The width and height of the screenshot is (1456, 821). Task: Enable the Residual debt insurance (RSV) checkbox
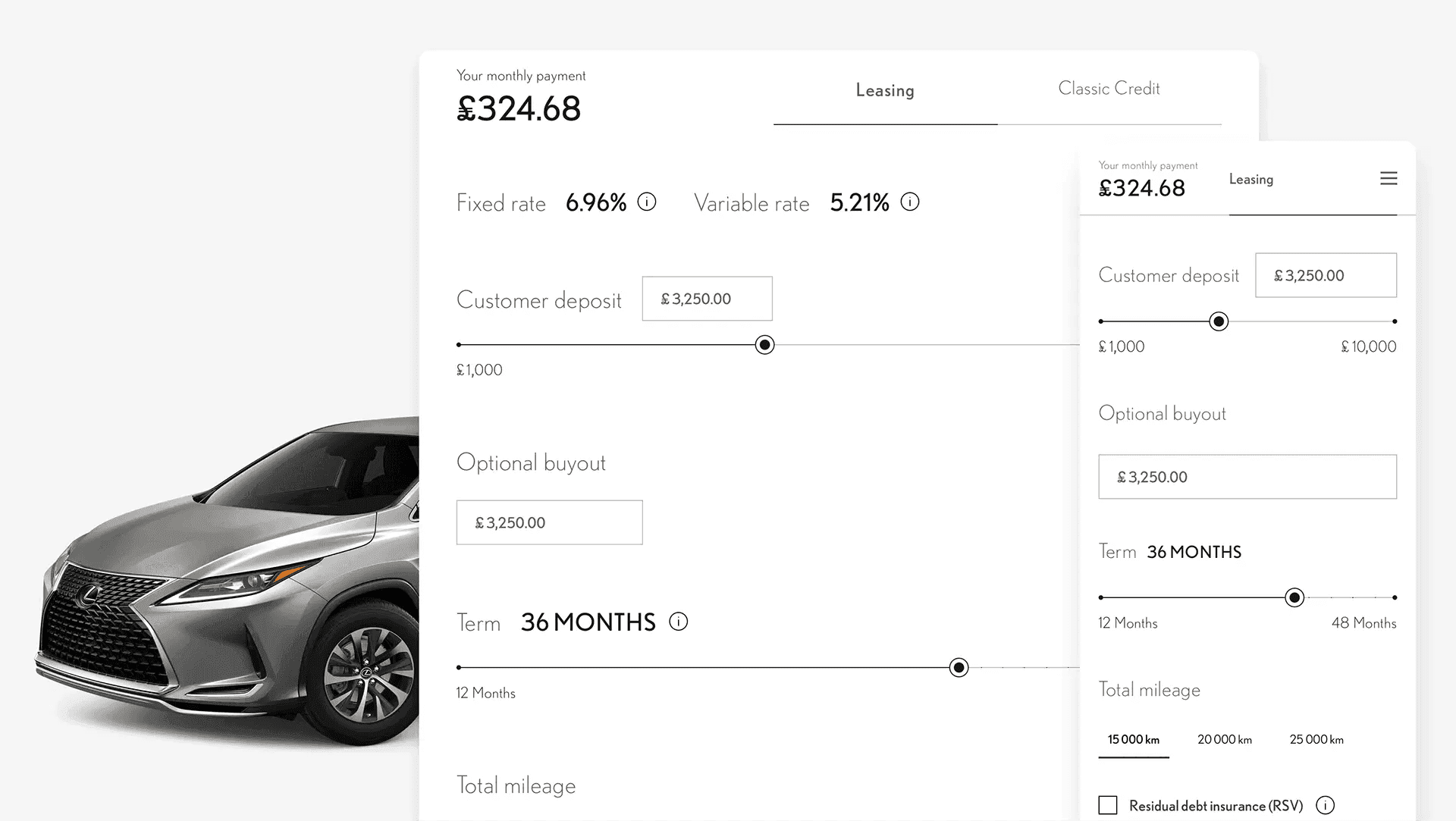coord(1108,805)
